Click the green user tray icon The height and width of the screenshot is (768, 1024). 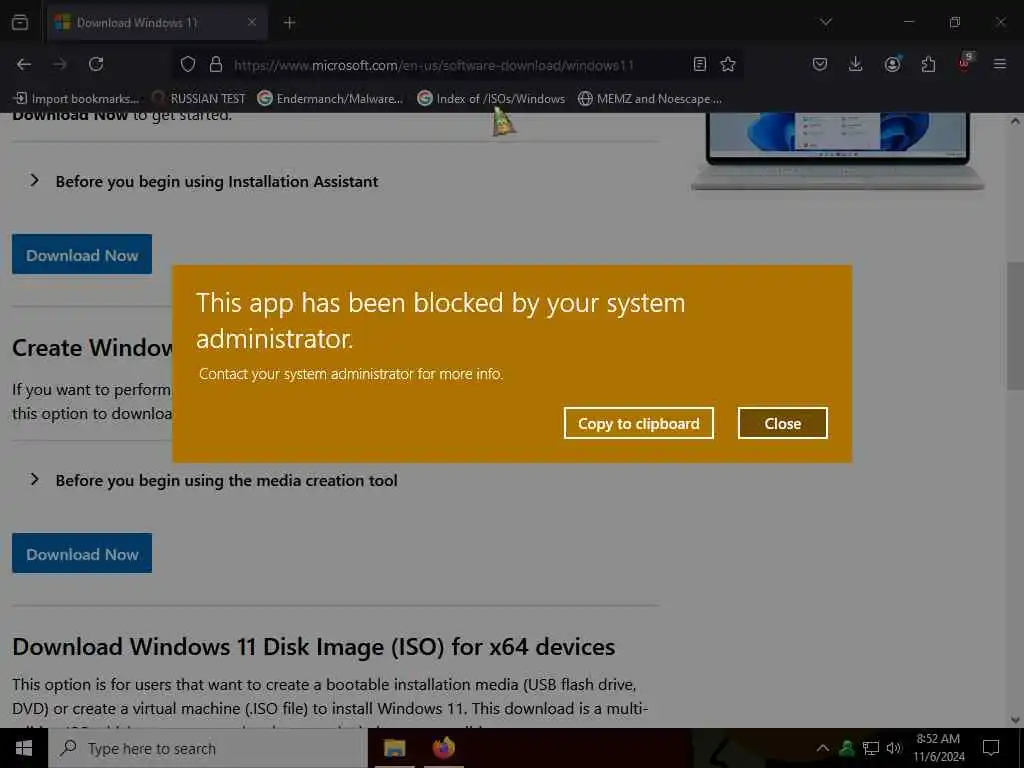(x=846, y=748)
